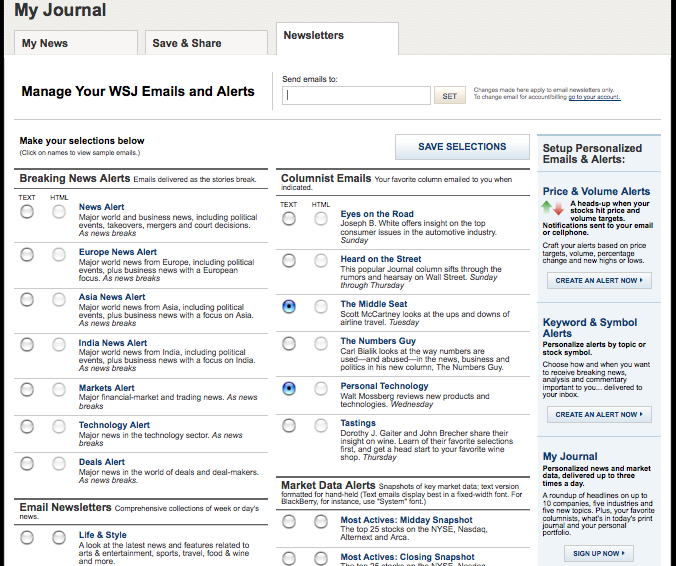Choose TEXT for Heard on the Street
The height and width of the screenshot is (566, 676).
coord(289,260)
